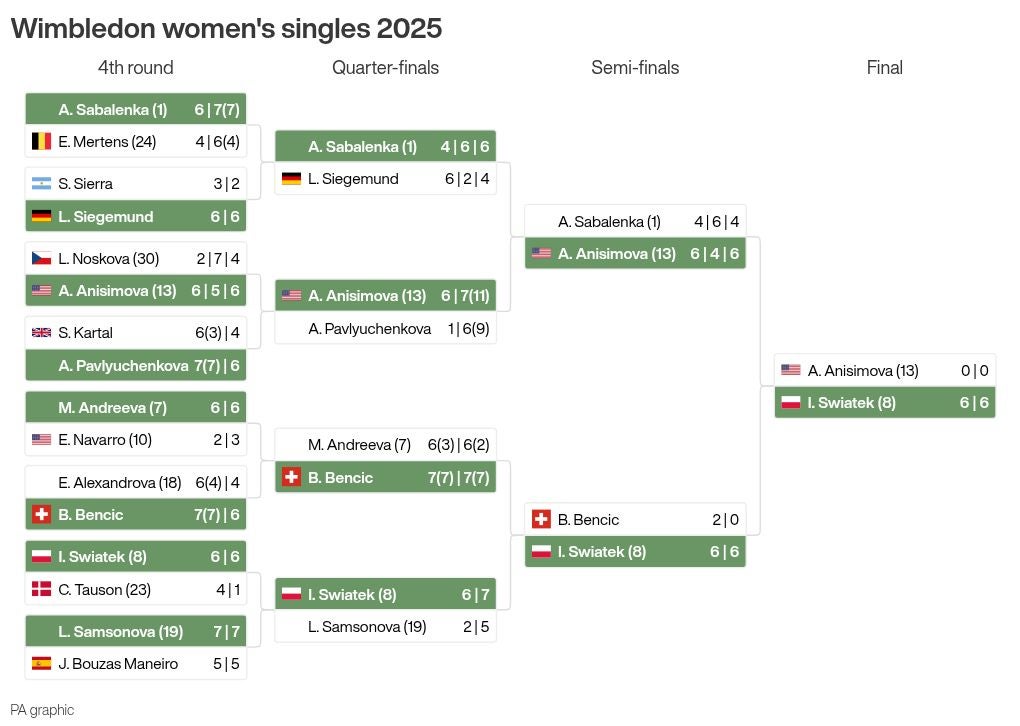Click A. Anisimova (13) semi-final winner row
The height and width of the screenshot is (726, 1020).
[x=636, y=254]
